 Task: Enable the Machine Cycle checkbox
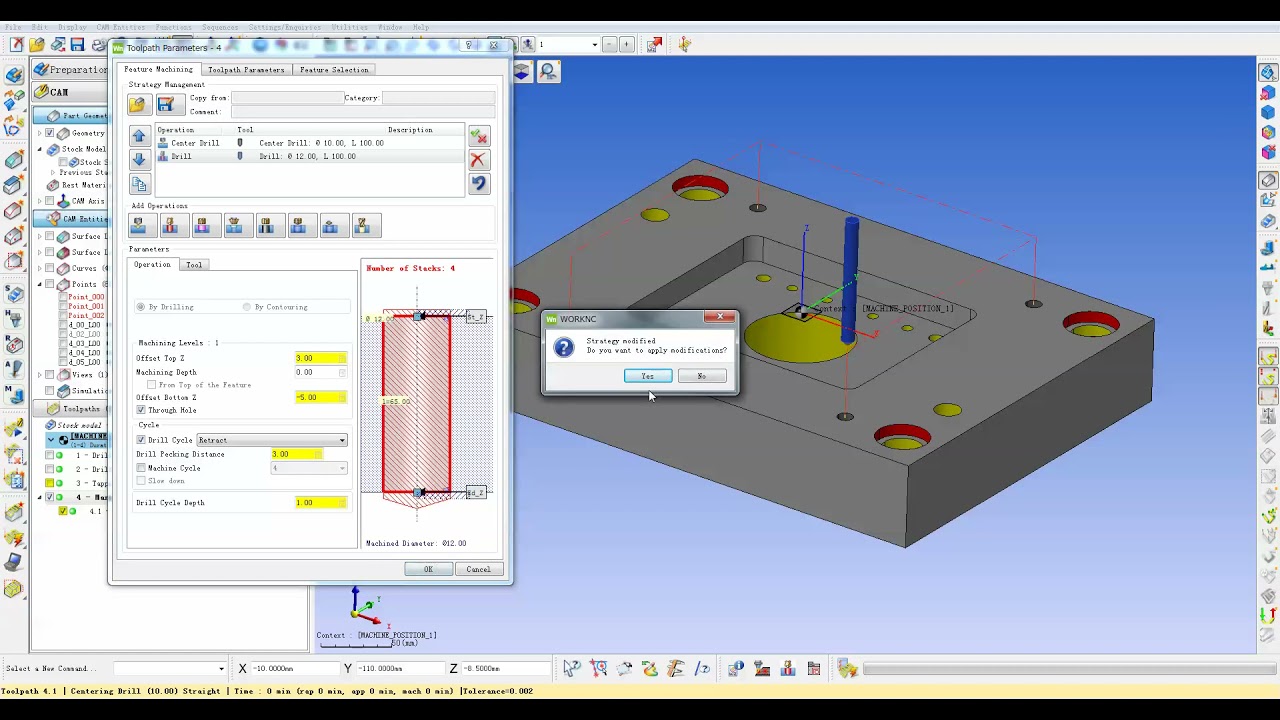(x=141, y=468)
